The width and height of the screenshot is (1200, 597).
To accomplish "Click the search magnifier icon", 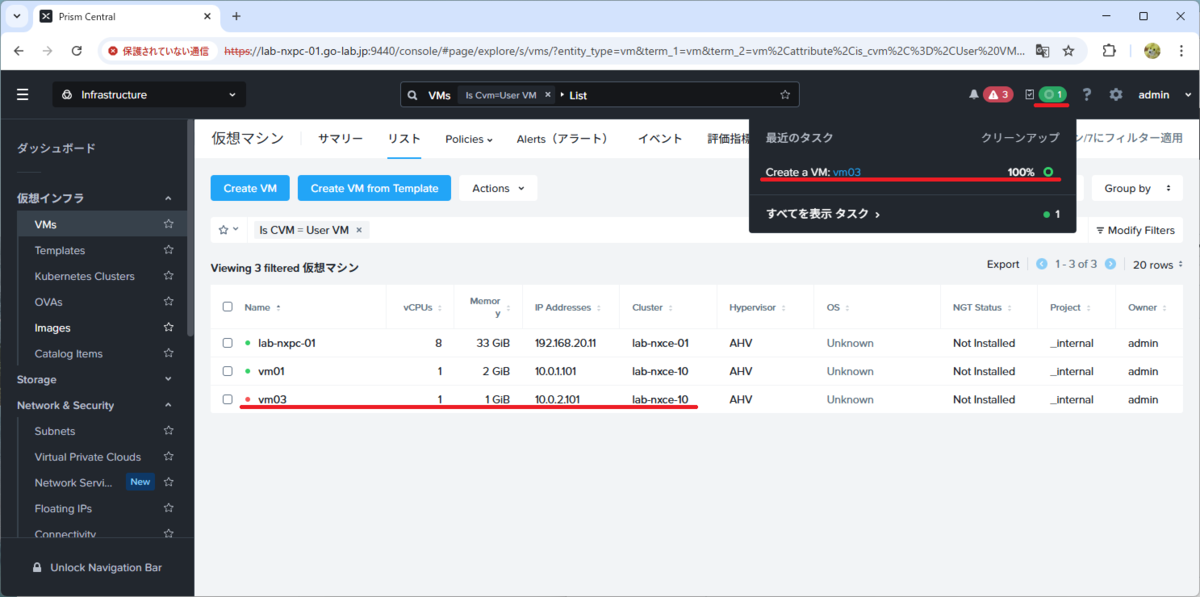I will 412,95.
